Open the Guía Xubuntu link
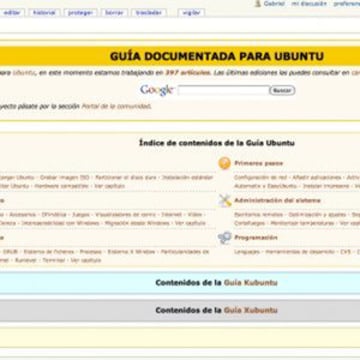Image resolution: width=360 pixels, height=360 pixels. [251, 310]
